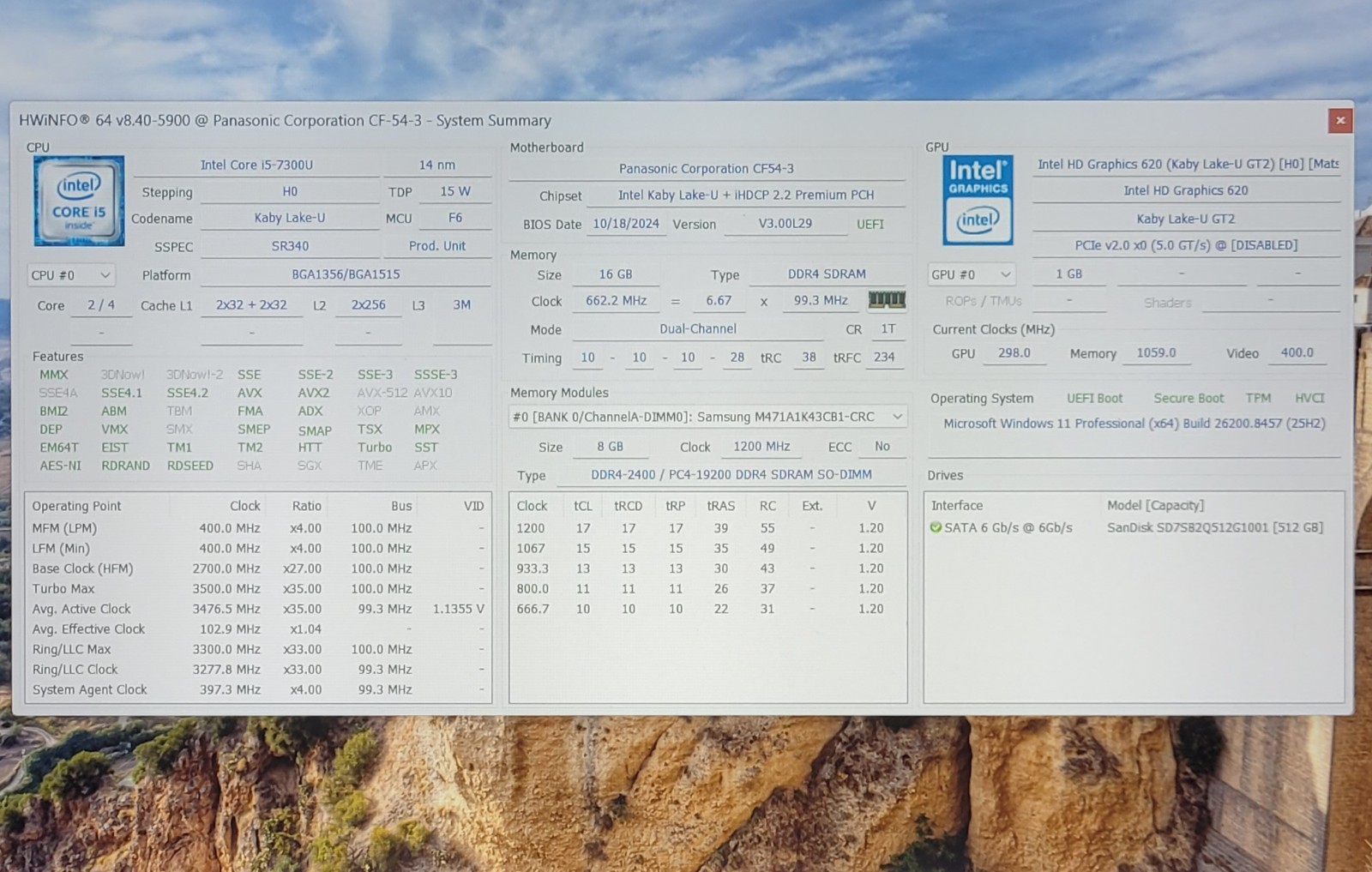The width and height of the screenshot is (1372, 872).
Task: Click the RDSEED feature flag
Action: (190, 466)
